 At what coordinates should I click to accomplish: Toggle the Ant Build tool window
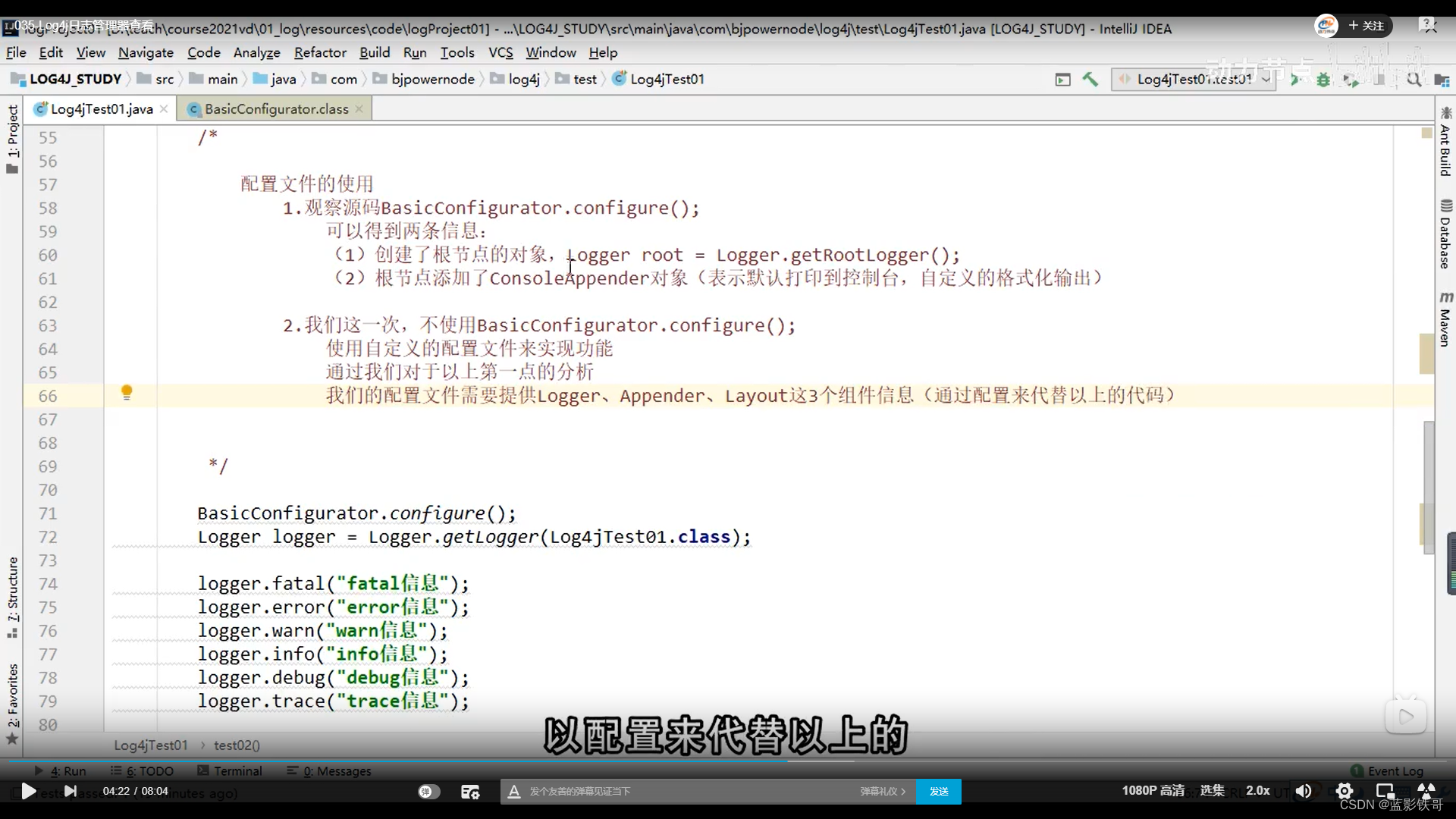click(1445, 142)
